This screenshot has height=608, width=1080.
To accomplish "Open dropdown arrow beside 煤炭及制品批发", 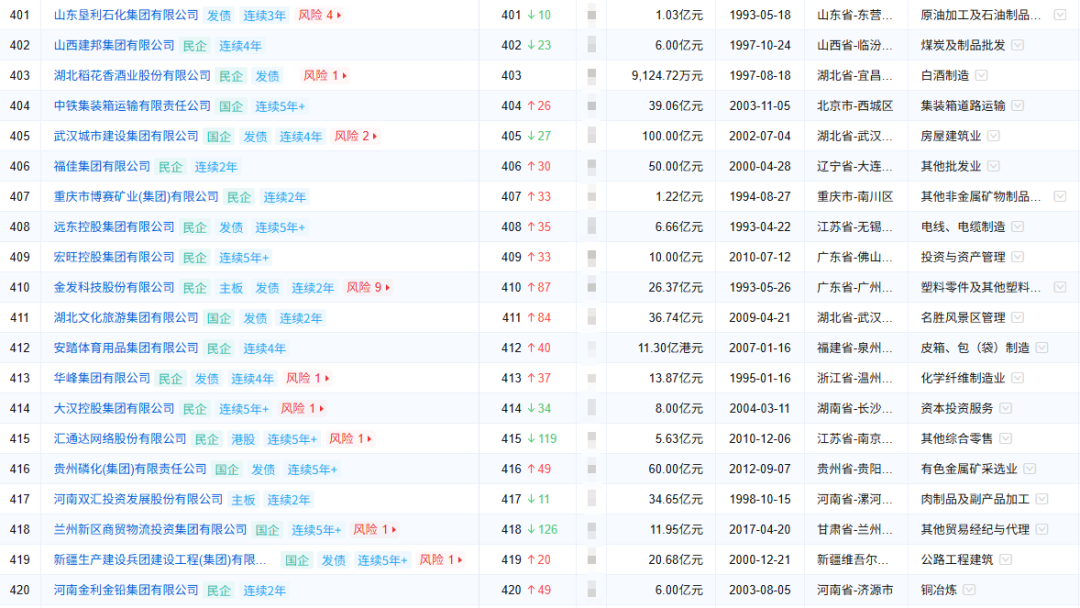I will pos(1017,45).
